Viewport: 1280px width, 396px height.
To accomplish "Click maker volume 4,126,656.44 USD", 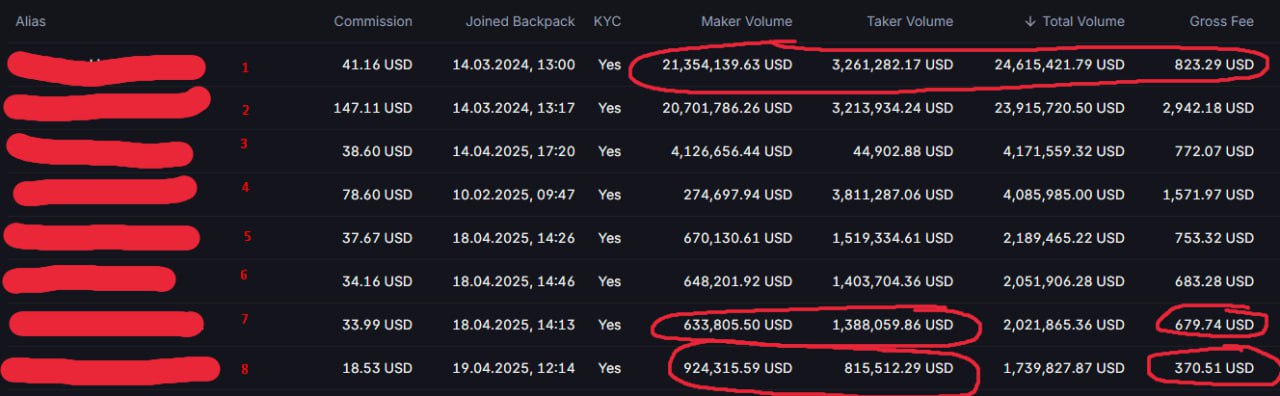I will tap(731, 151).
